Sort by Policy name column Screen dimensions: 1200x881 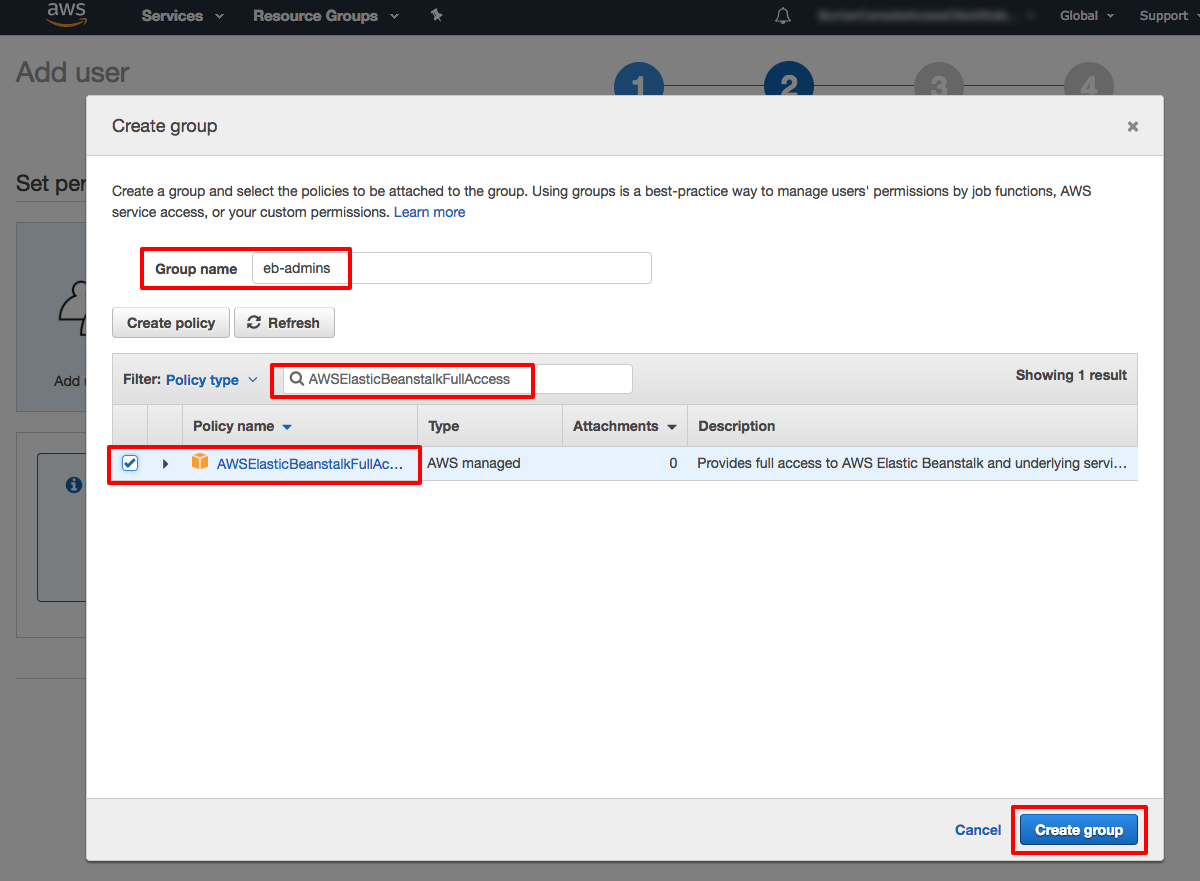pos(242,426)
